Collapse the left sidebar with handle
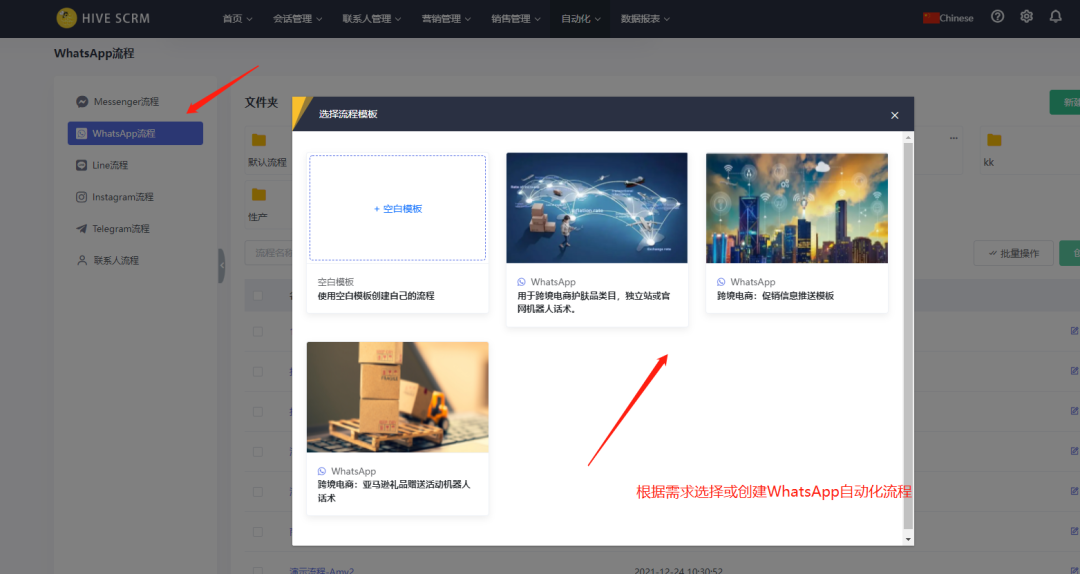The image size is (1080, 574). (x=222, y=265)
